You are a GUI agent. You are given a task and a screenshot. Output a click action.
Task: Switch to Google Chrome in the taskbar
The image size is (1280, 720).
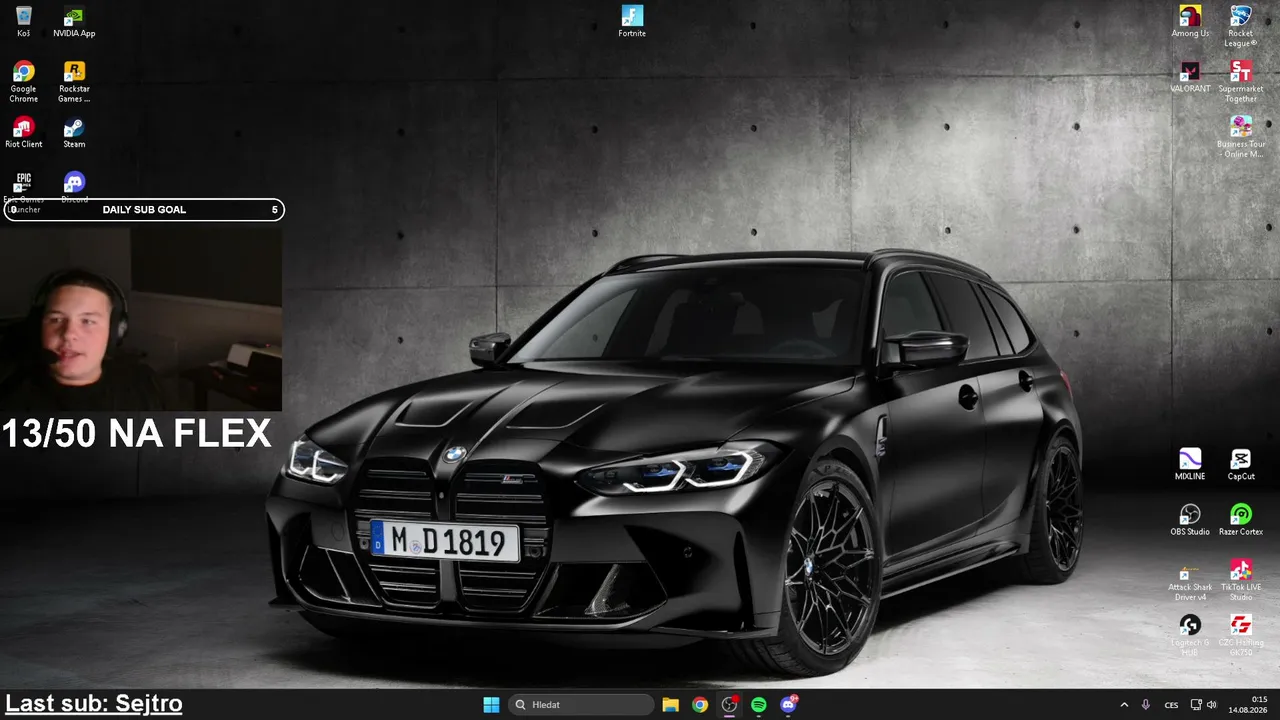tap(700, 705)
